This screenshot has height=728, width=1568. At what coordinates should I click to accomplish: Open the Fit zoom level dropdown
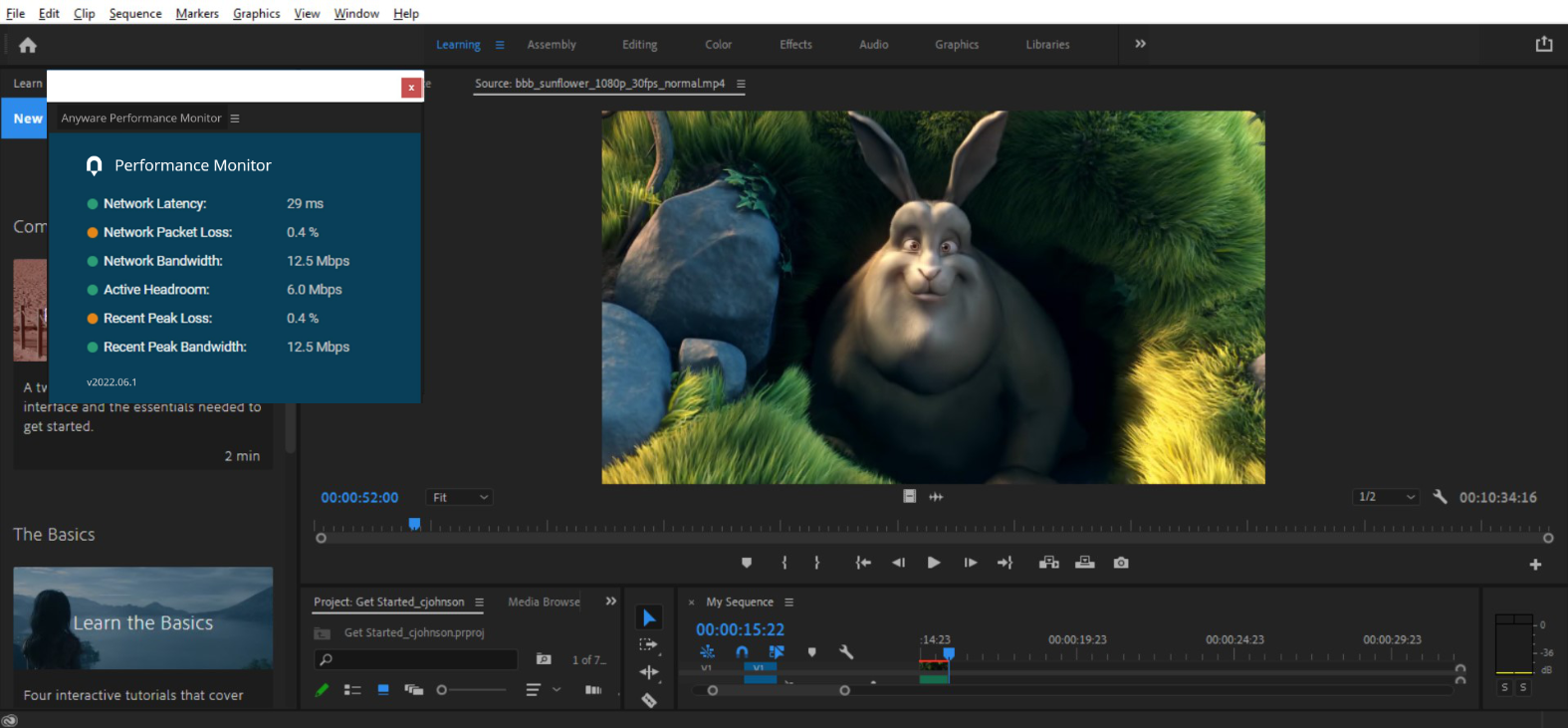460,497
